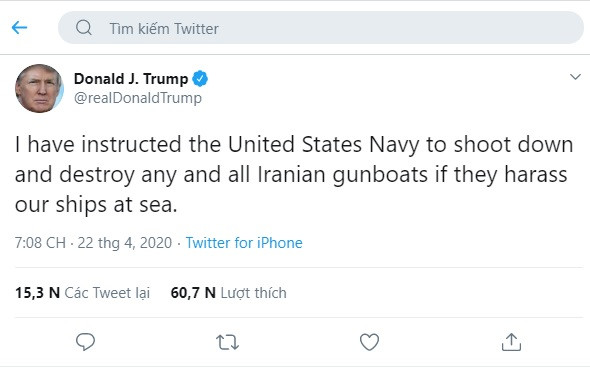Screen dimensions: 590x376
Task: Click the 22 thg 4, 2020 date
Action: (125, 243)
